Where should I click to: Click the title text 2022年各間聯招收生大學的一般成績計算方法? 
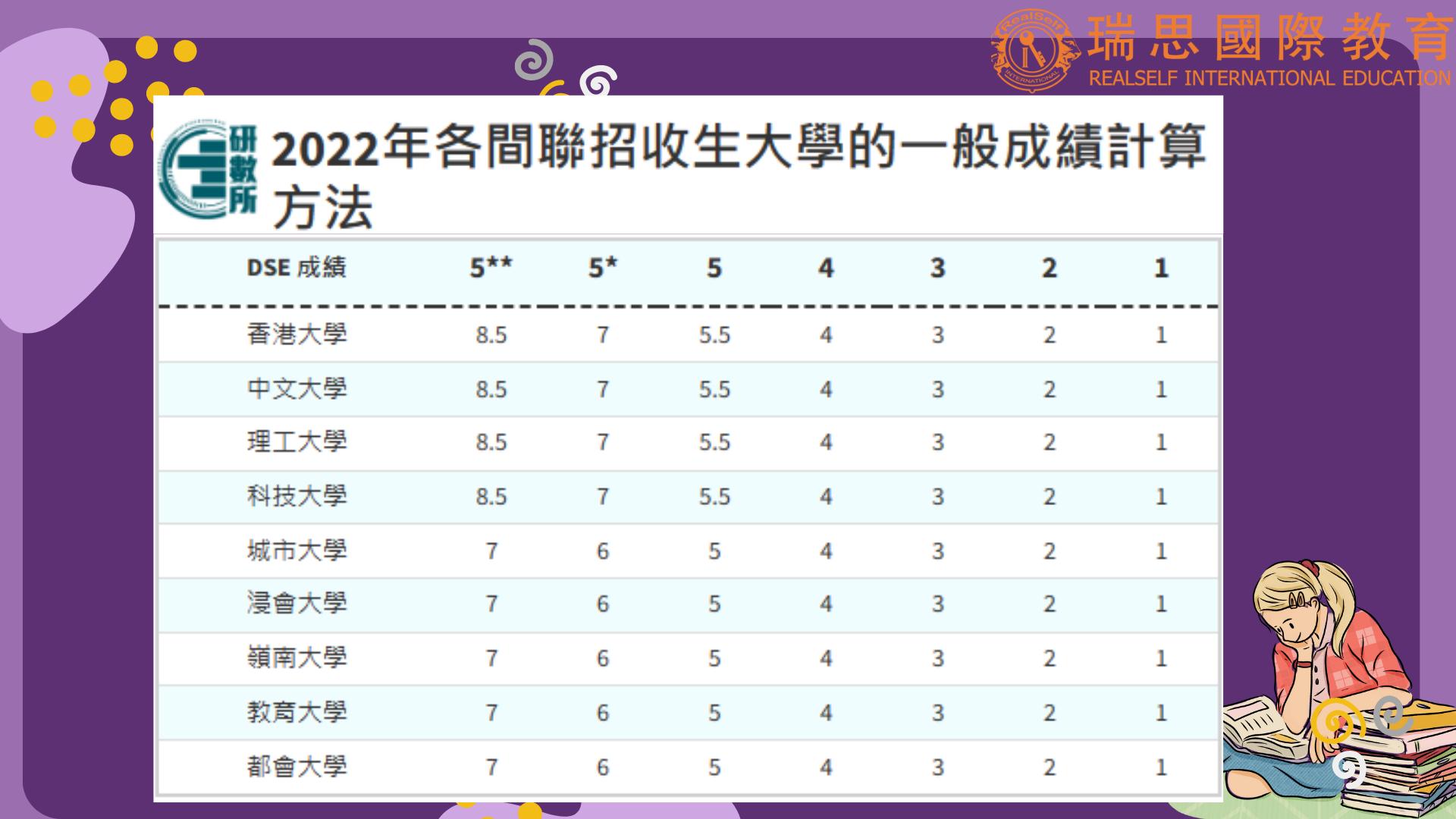pyautogui.click(x=739, y=177)
